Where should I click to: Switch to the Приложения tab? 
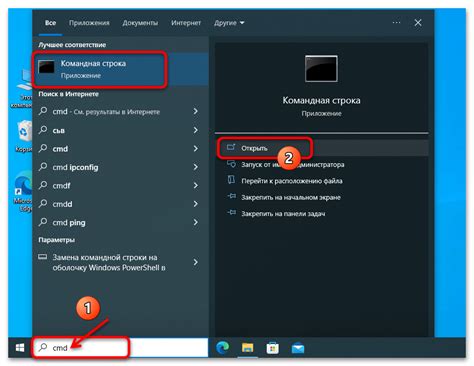(x=89, y=23)
